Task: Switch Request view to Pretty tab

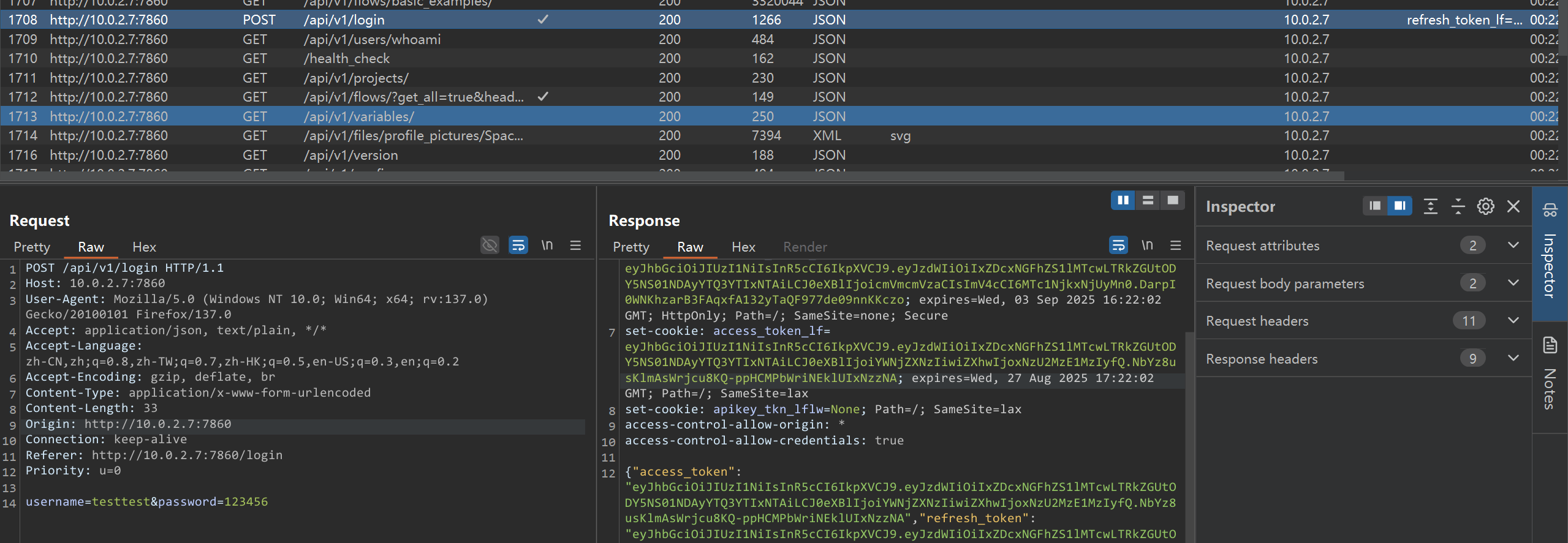Action: [x=32, y=247]
